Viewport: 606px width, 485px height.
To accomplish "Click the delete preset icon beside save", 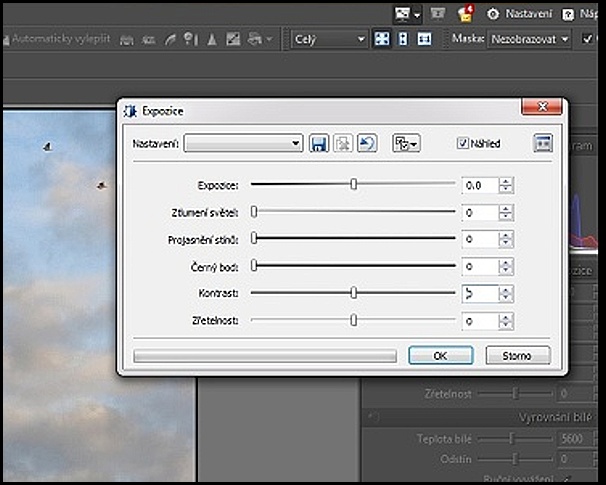I will click(x=343, y=144).
